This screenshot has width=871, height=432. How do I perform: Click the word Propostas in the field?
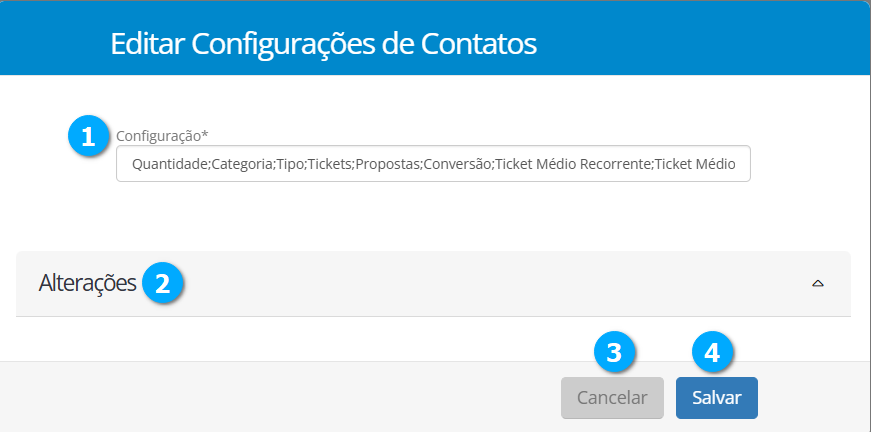(x=386, y=165)
